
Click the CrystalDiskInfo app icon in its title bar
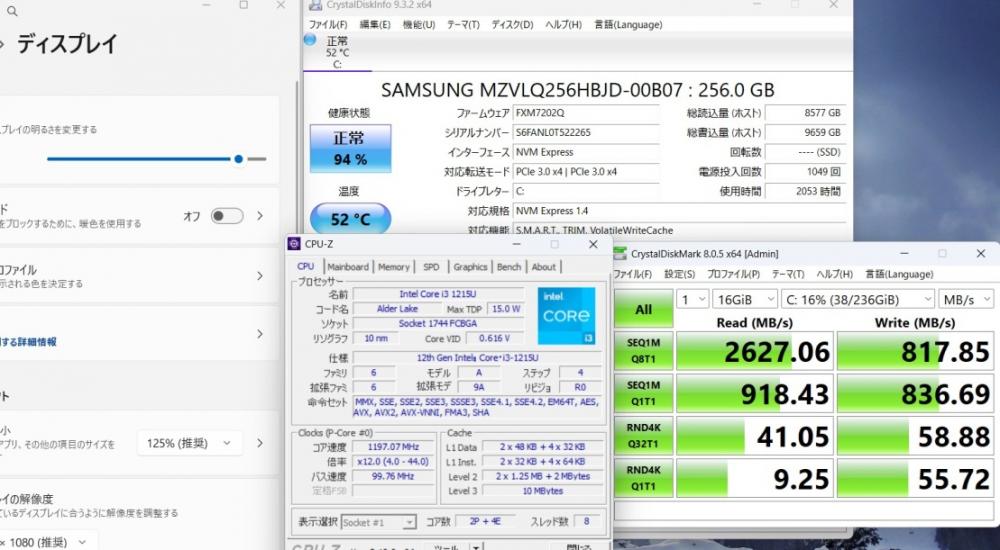(315, 5)
